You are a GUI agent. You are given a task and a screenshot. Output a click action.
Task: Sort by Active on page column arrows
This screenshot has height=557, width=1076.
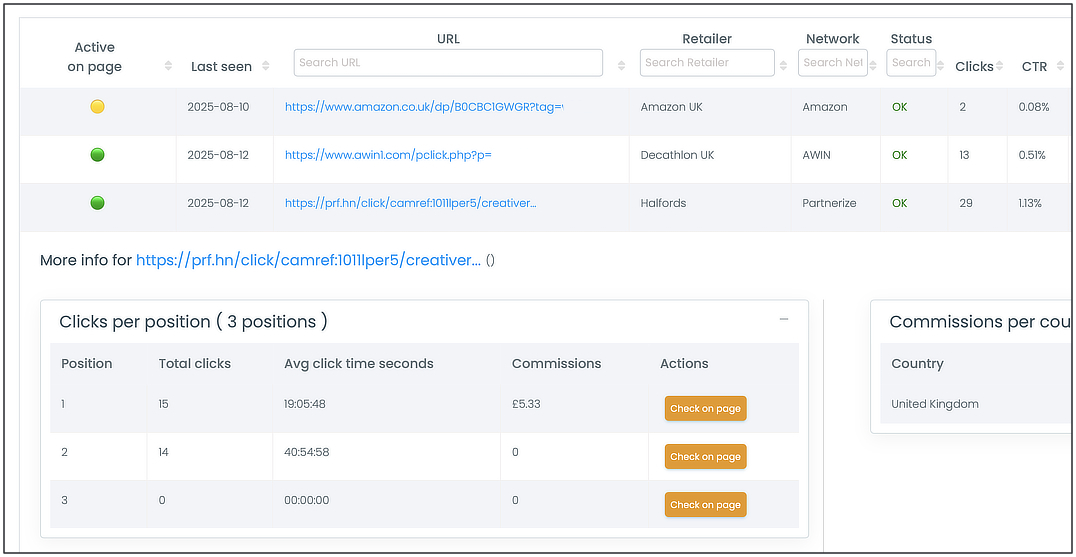tap(168, 66)
